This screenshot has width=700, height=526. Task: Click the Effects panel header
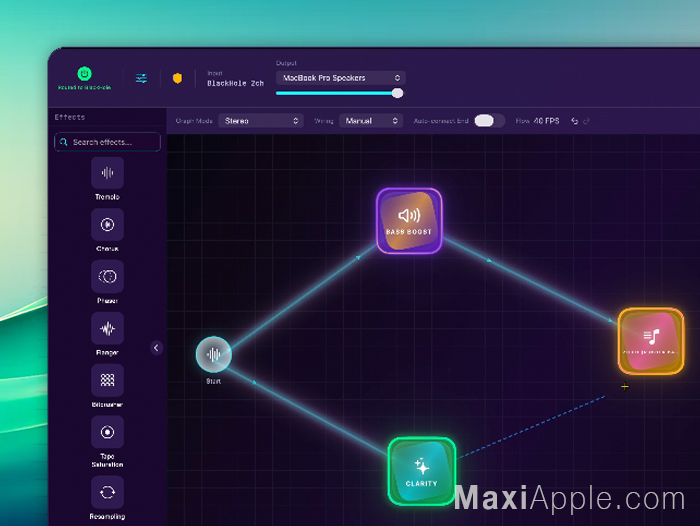point(70,117)
